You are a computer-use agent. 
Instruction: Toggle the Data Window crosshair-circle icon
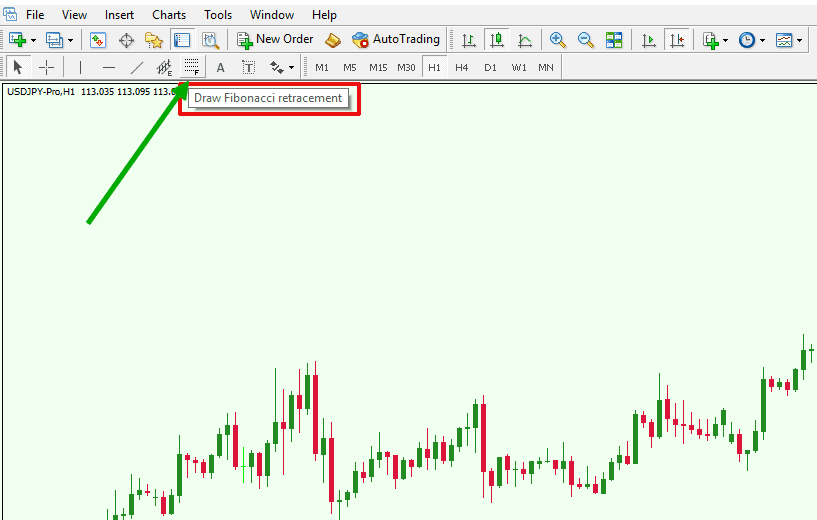126,40
